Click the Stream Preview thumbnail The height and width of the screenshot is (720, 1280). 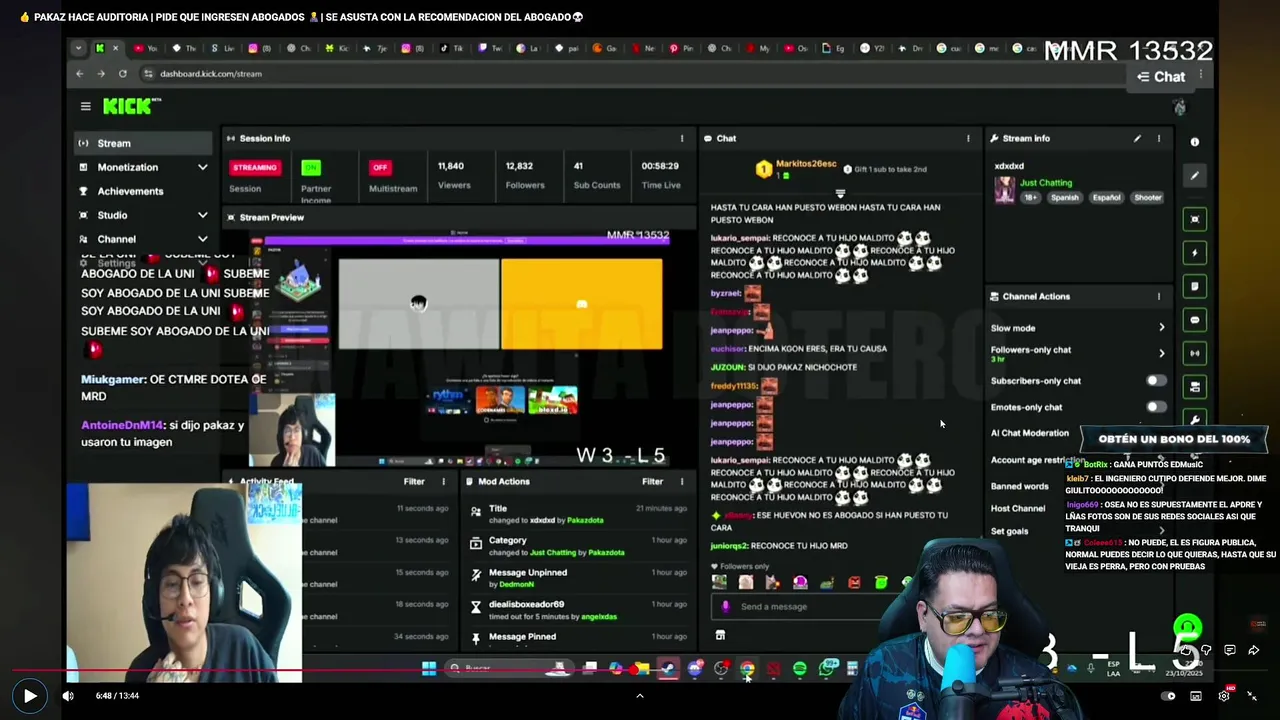[x=457, y=349]
